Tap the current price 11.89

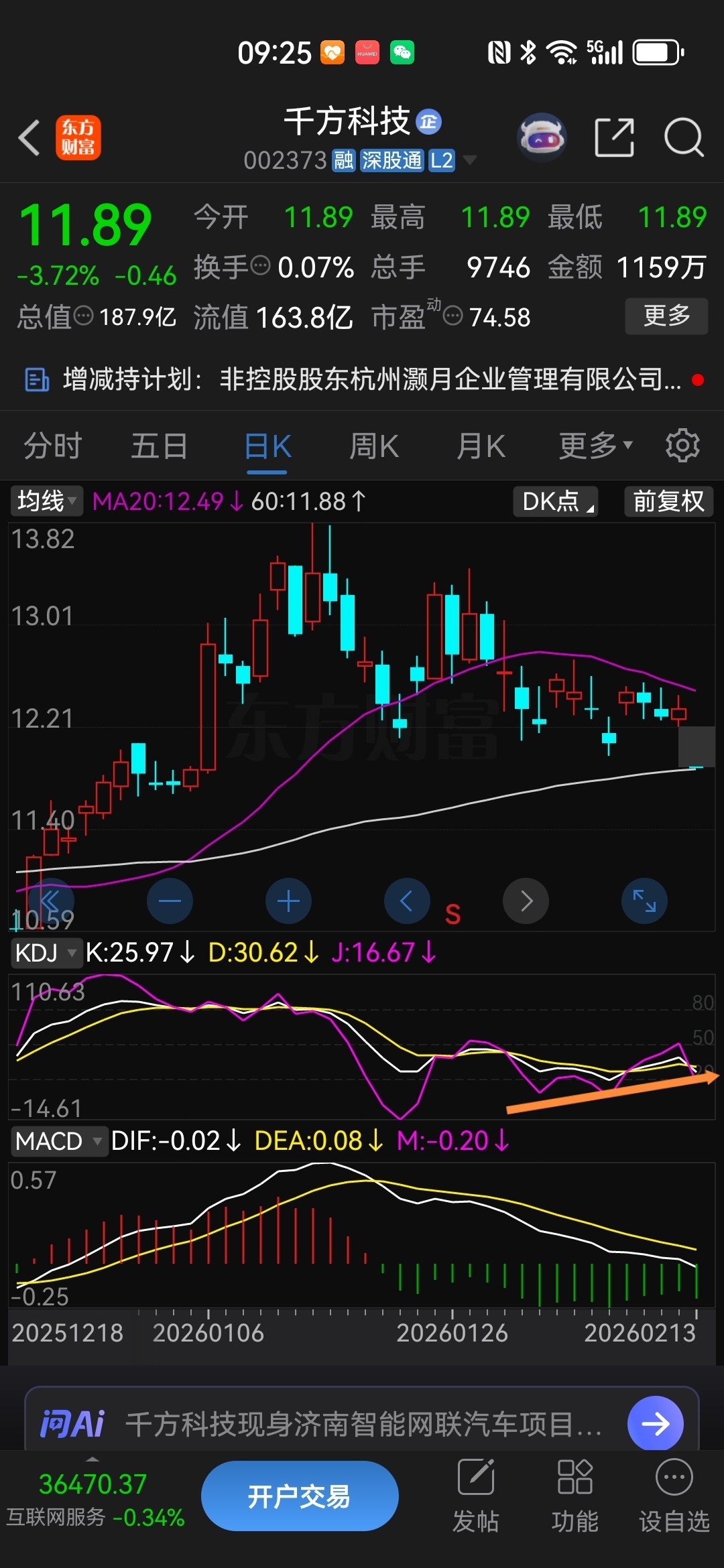tap(85, 226)
